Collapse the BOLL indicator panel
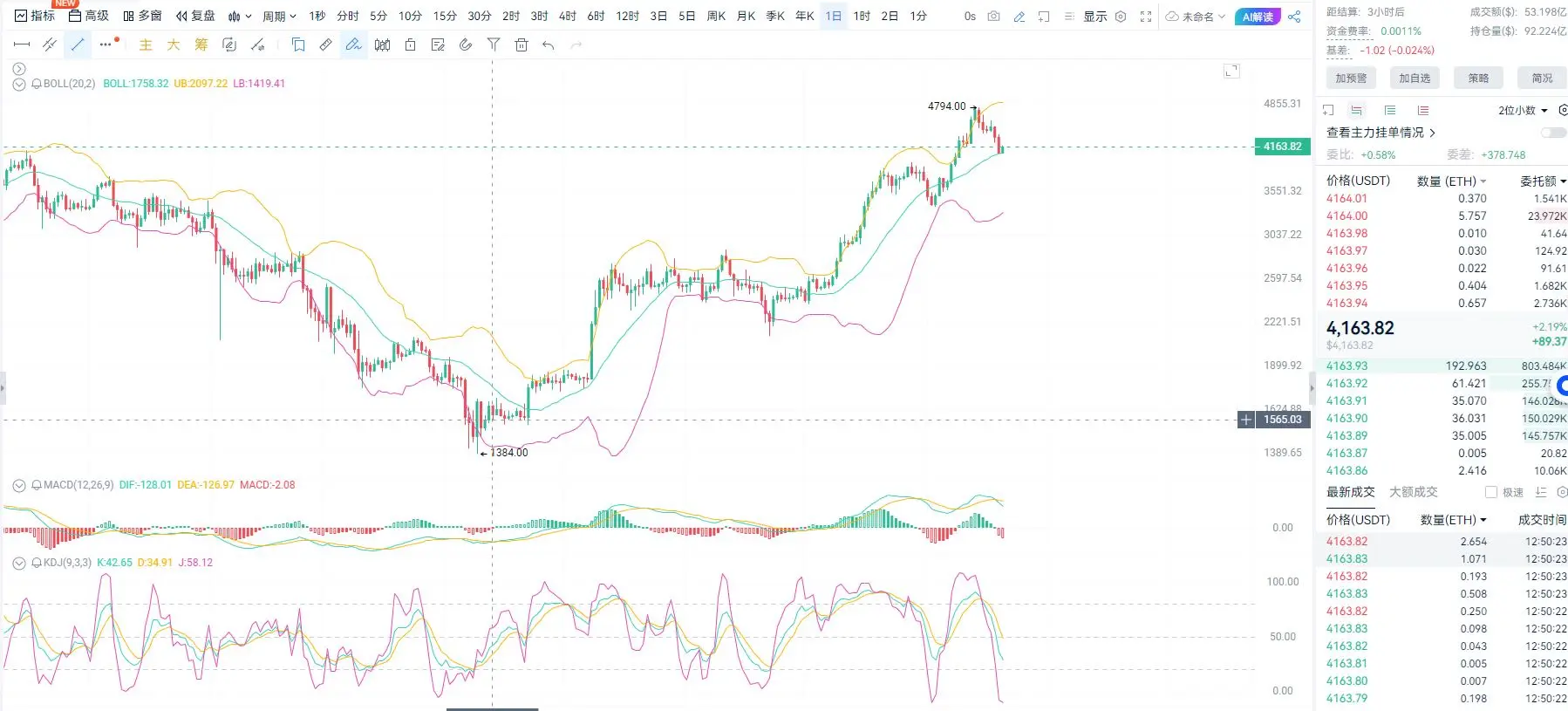This screenshot has width=1568, height=711. [x=19, y=84]
